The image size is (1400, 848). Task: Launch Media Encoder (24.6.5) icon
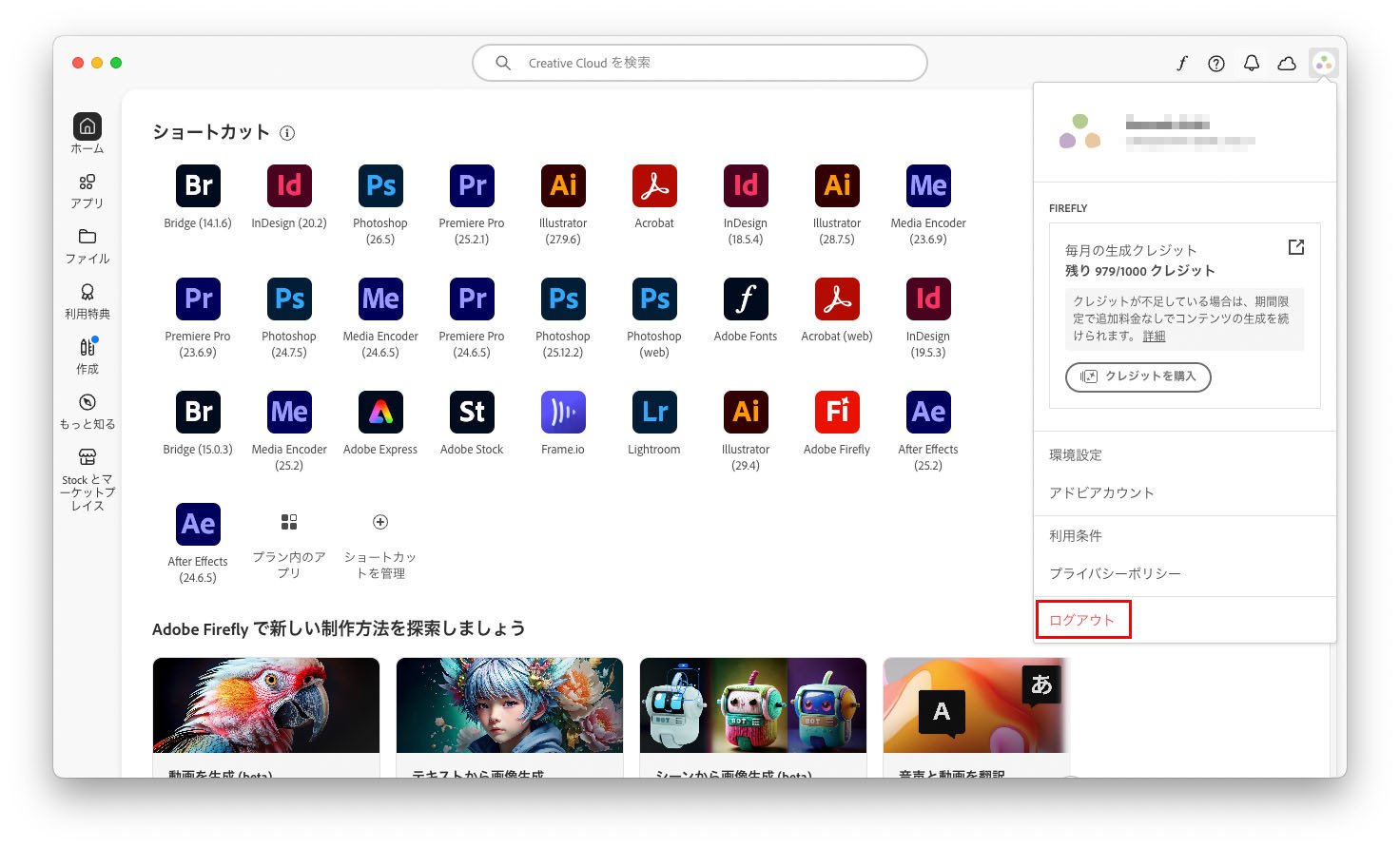point(380,299)
